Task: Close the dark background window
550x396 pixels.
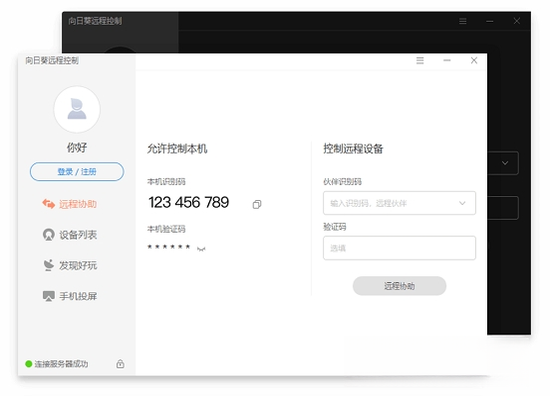Action: (517, 21)
